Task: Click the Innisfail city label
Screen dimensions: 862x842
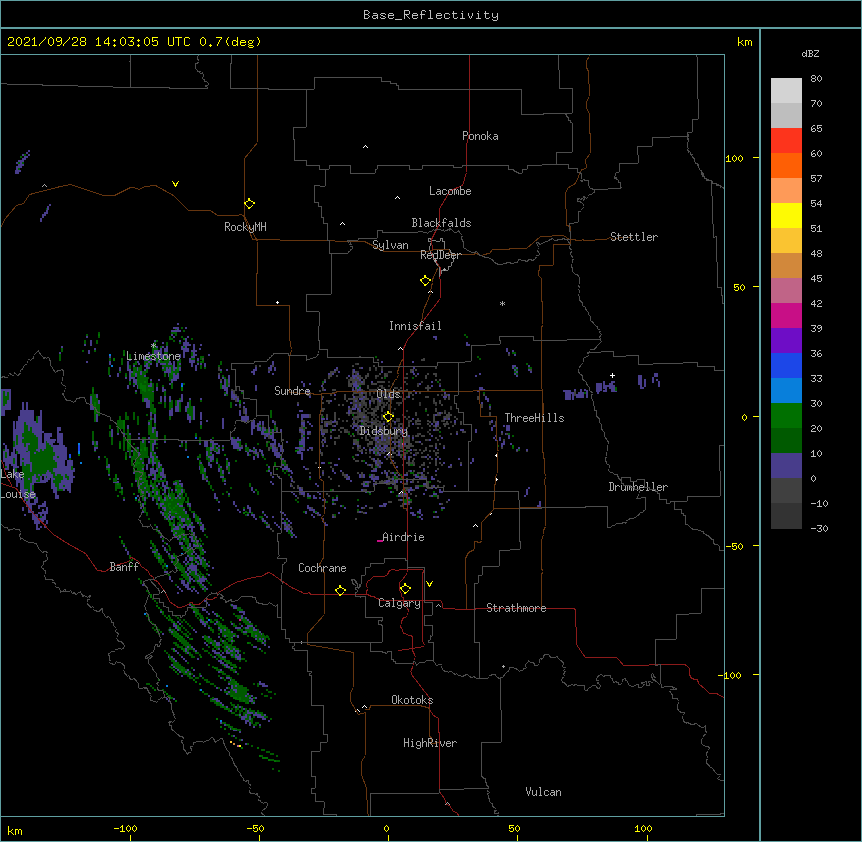Action: click(415, 326)
